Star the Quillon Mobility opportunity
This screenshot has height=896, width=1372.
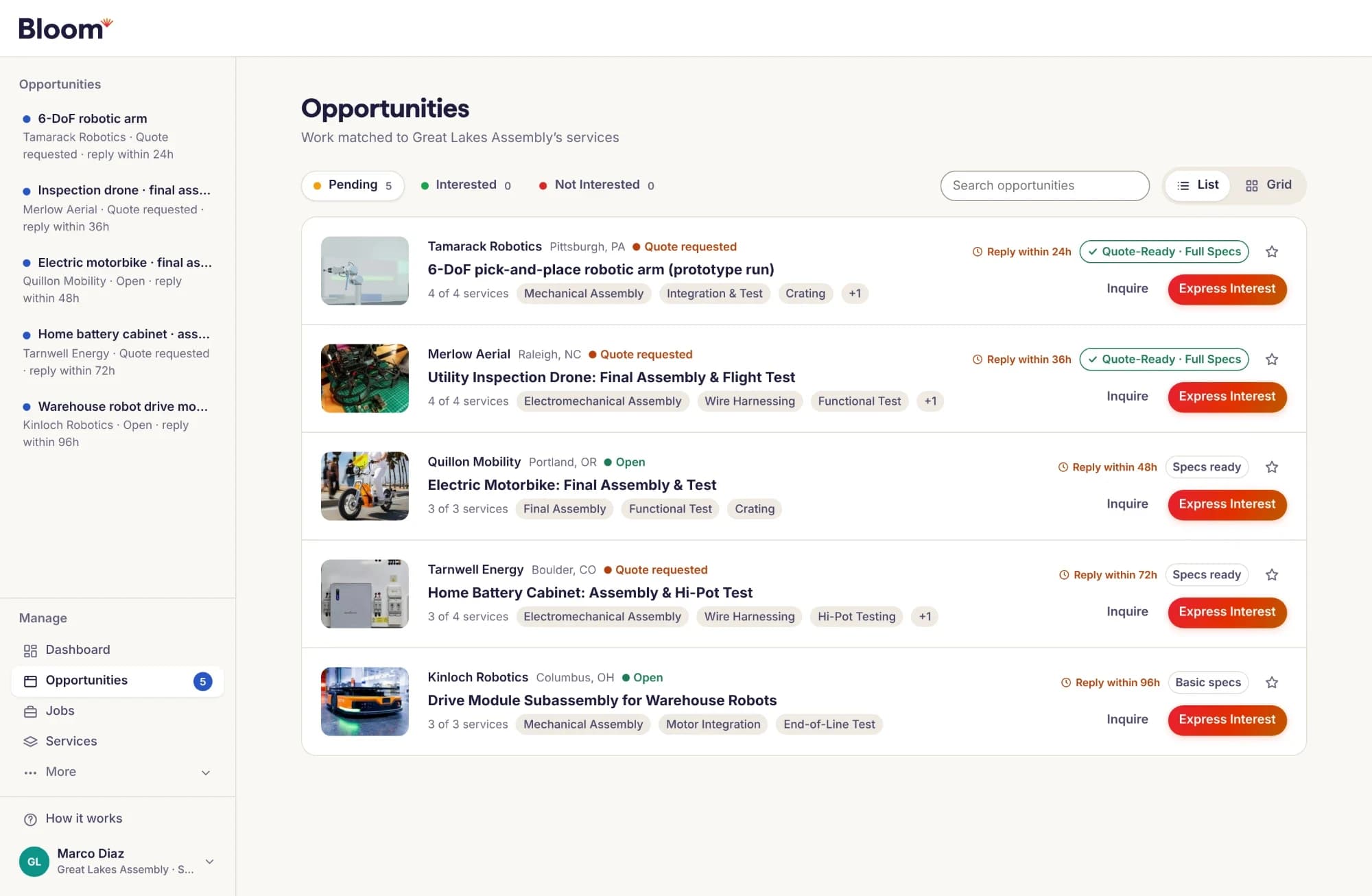tap(1272, 467)
